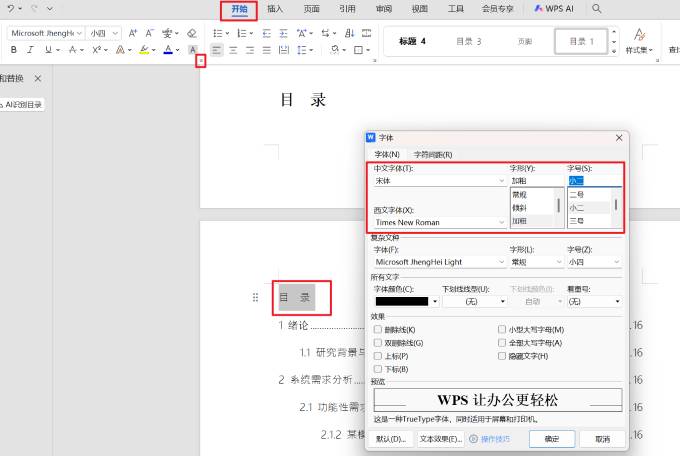
Task: Apply the blue font color button
Action: (x=168, y=50)
